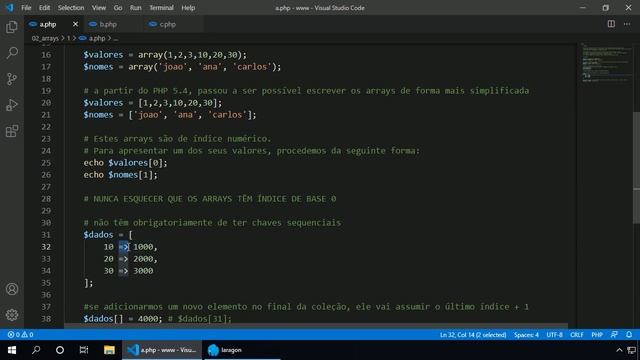Change indentation via Spaces: 4
Image resolution: width=640 pixels, height=360 pixels.
[526, 335]
